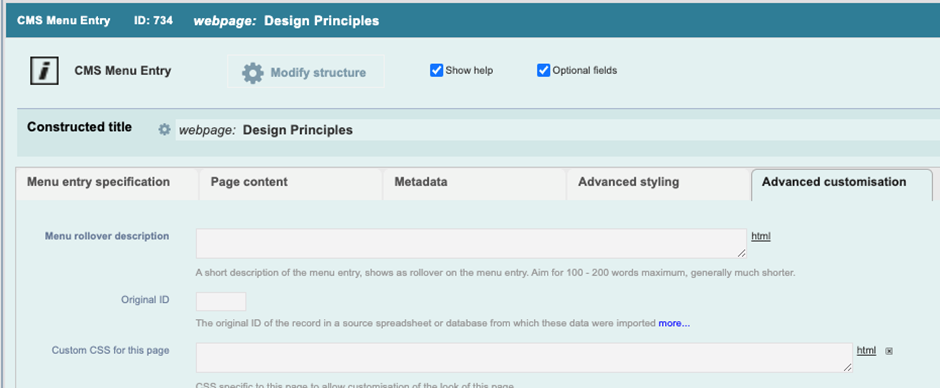The width and height of the screenshot is (940, 388).
Task: Click the record type info icon
Action: [44, 70]
